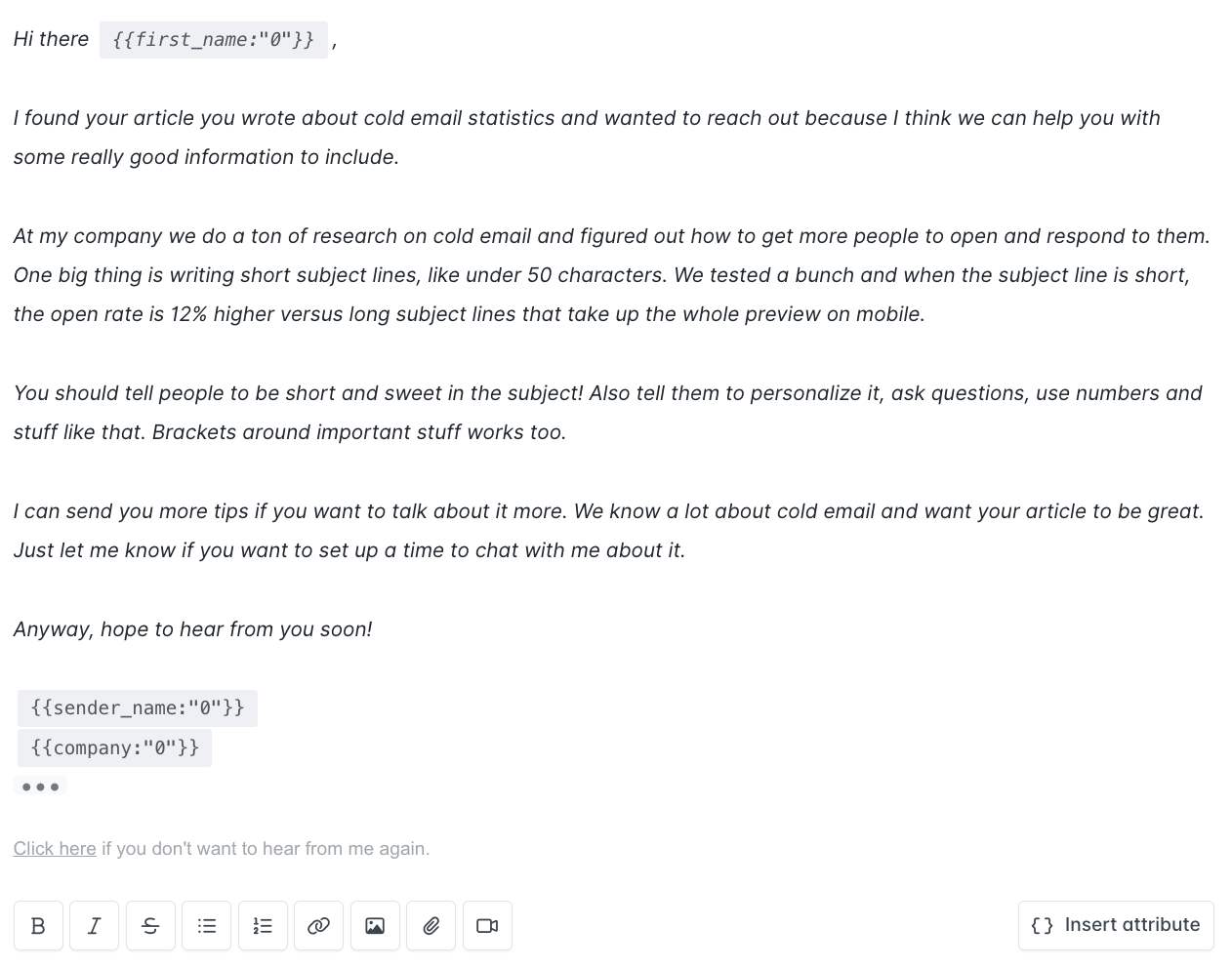Open the Click here unsubscribe link
This screenshot has width=1232, height=968.
click(x=55, y=848)
